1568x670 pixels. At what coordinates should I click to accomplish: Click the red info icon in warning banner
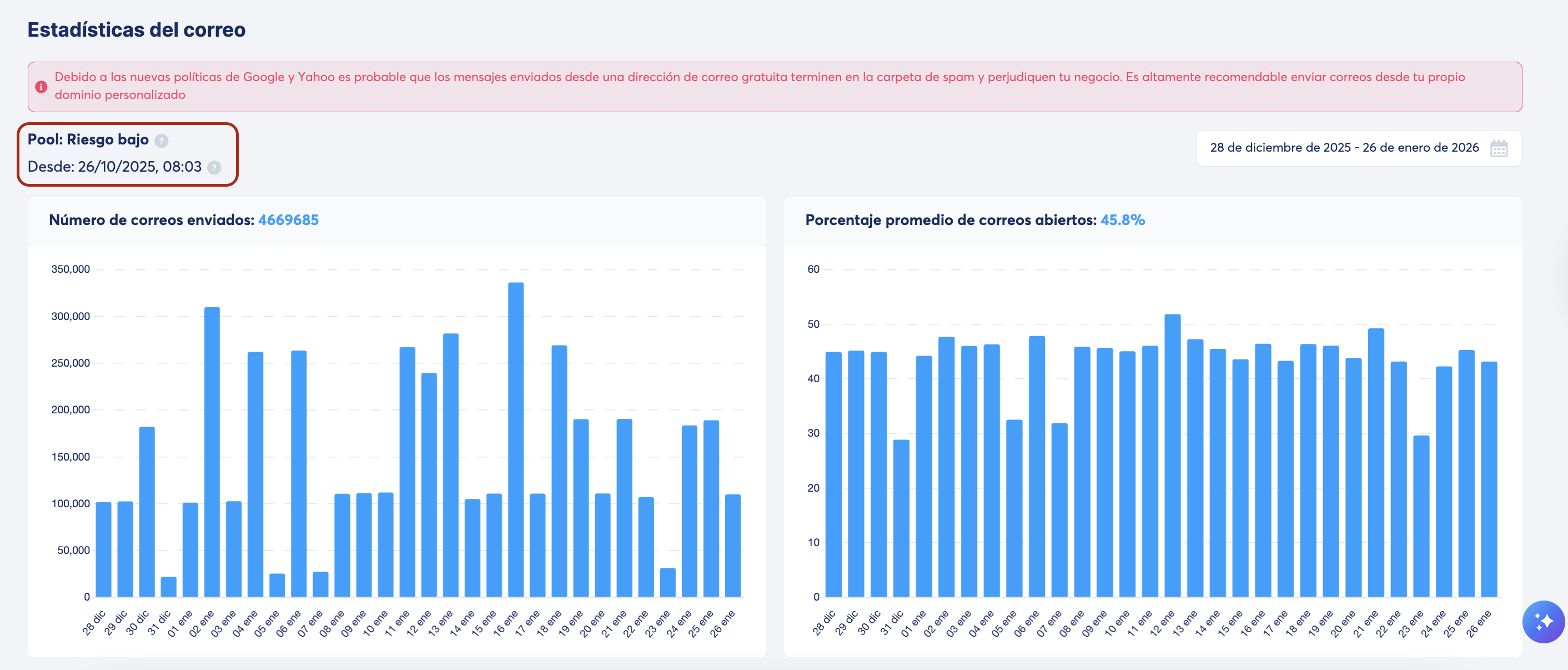[42, 87]
